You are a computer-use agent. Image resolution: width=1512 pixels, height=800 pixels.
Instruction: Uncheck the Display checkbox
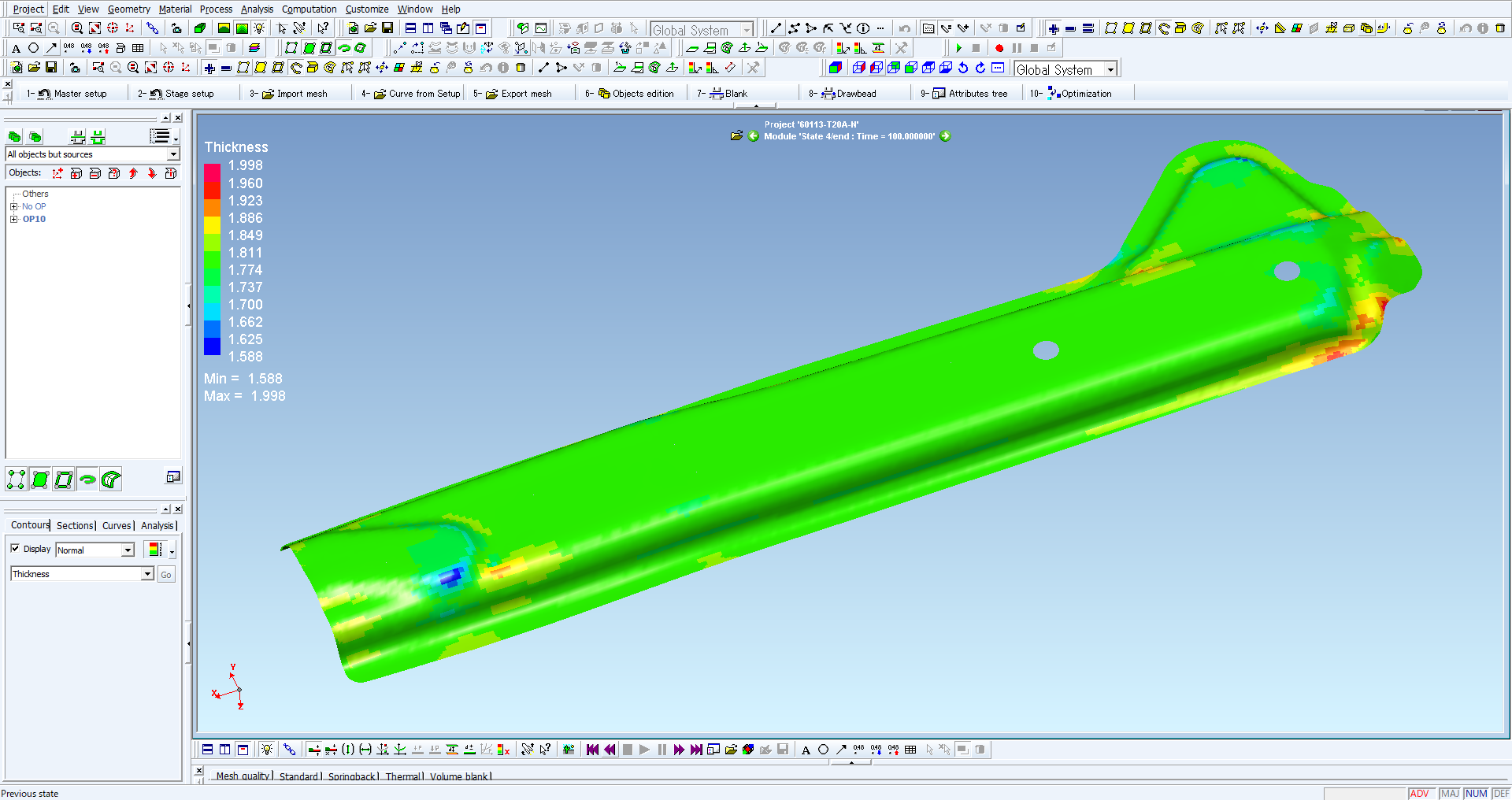[x=15, y=549]
